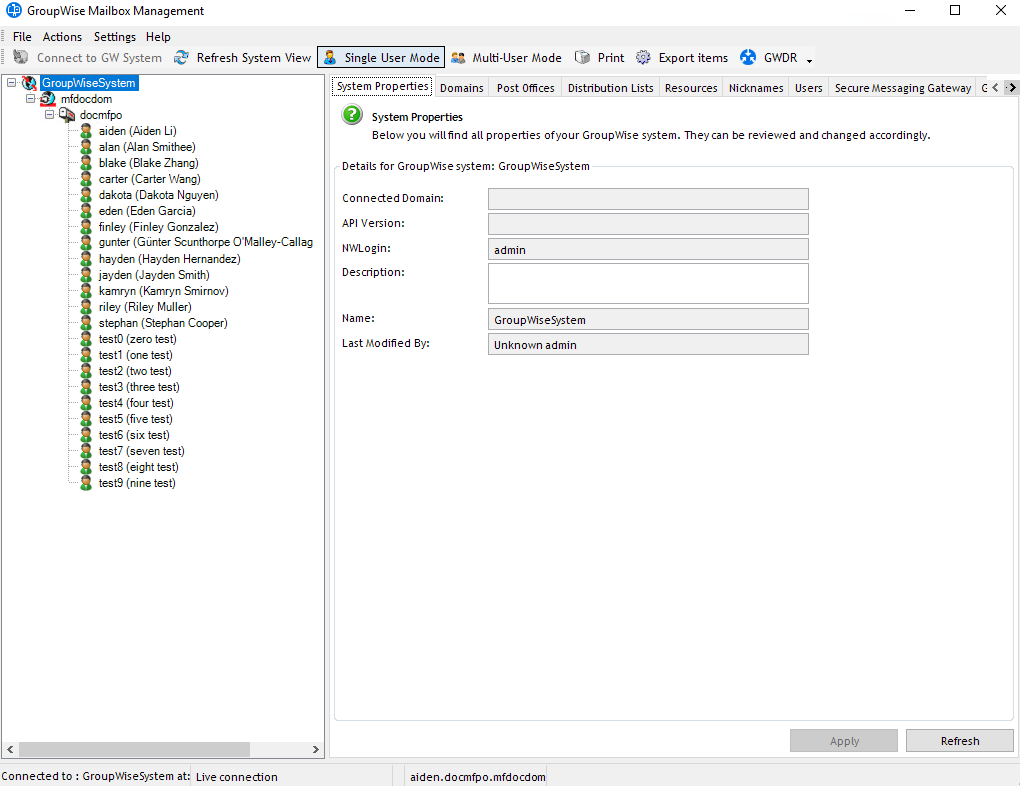The width and height of the screenshot is (1020, 786).
Task: Select user test9 (nine test)
Action: (x=137, y=483)
